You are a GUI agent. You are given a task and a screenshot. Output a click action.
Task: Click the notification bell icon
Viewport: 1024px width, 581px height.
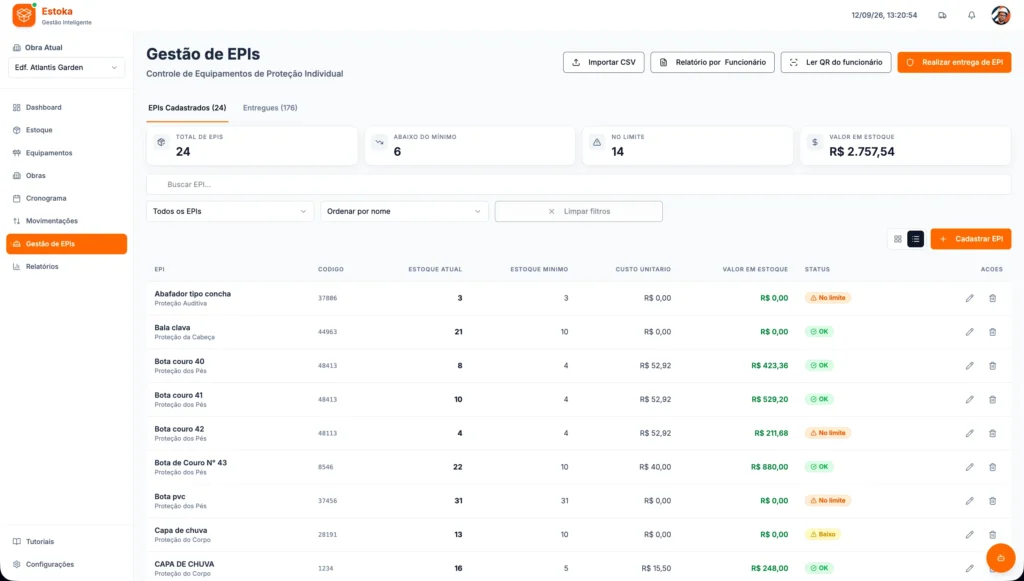971,15
